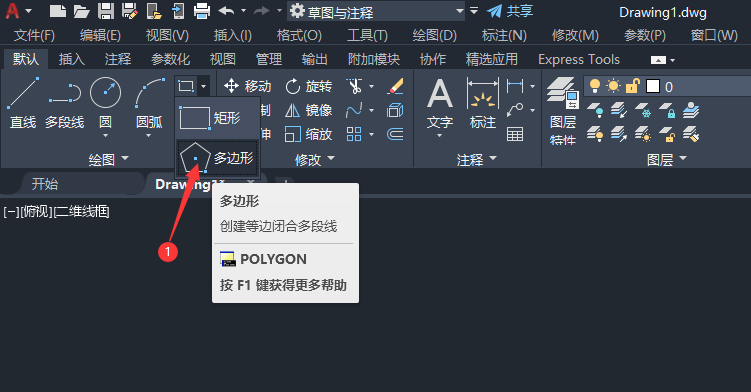Open the 修改(M) menu
This screenshot has height=392, width=751.
click(575, 35)
